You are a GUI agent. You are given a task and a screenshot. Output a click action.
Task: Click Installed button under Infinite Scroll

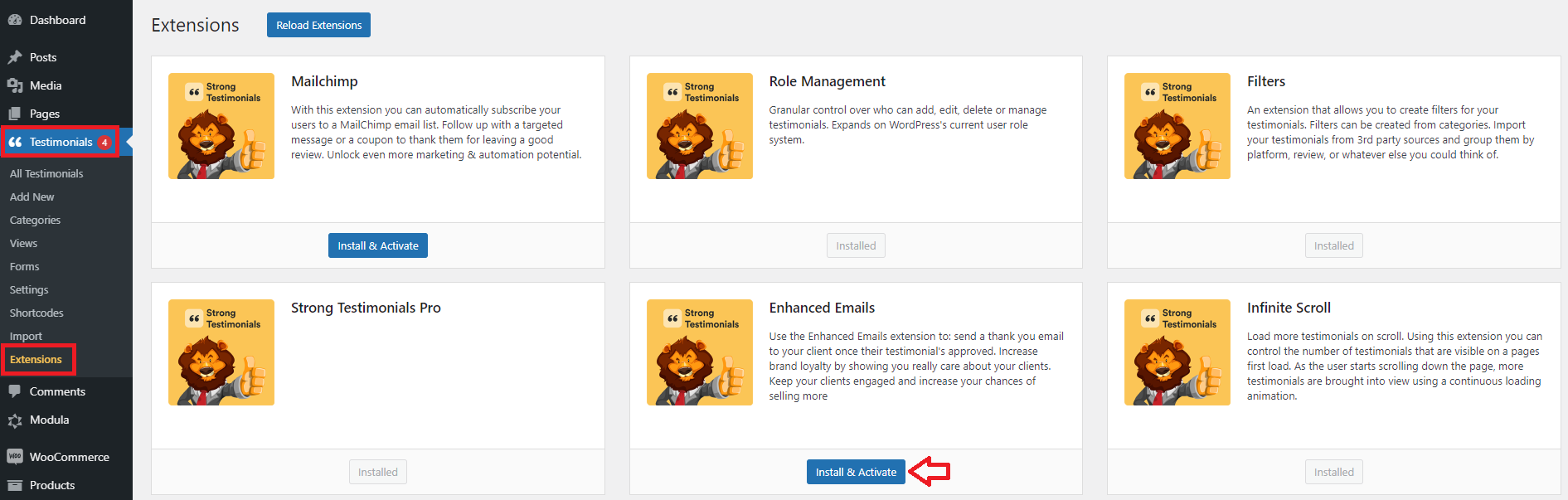pyautogui.click(x=1333, y=472)
